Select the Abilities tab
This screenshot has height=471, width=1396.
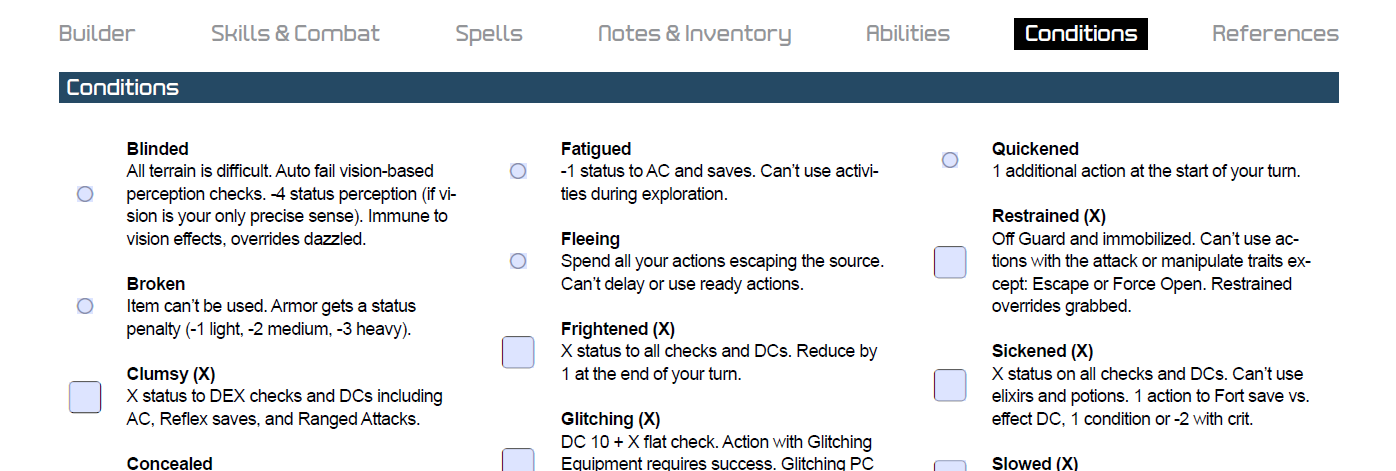click(908, 34)
